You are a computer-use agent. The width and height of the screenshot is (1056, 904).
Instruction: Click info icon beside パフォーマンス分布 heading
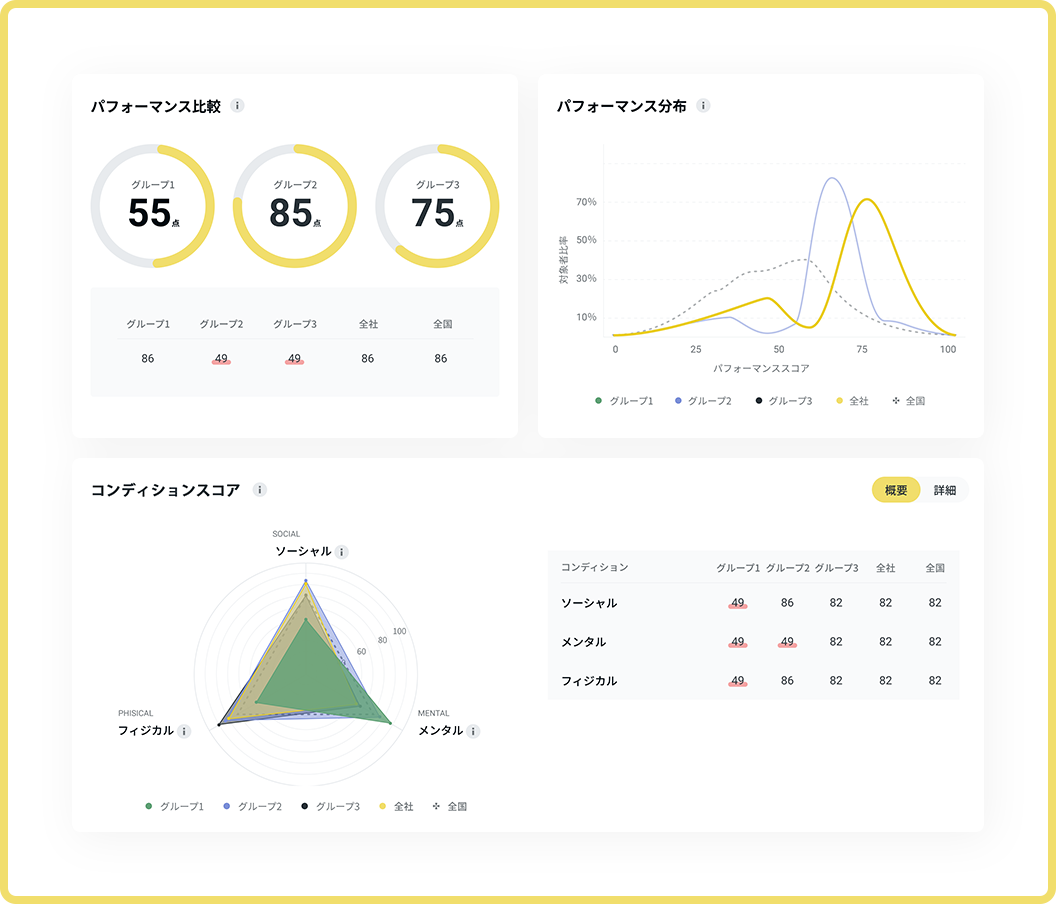pos(703,106)
